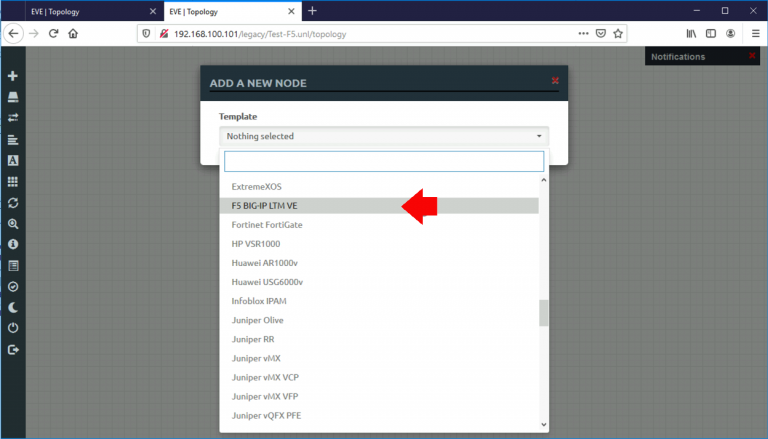Select Juniper RR template
Image resolution: width=768 pixels, height=439 pixels.
coord(379,340)
